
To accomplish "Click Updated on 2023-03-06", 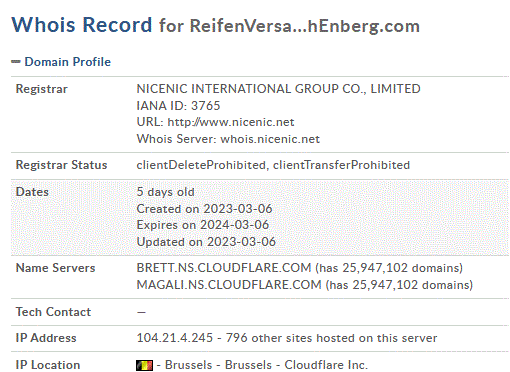I will coord(206,242).
